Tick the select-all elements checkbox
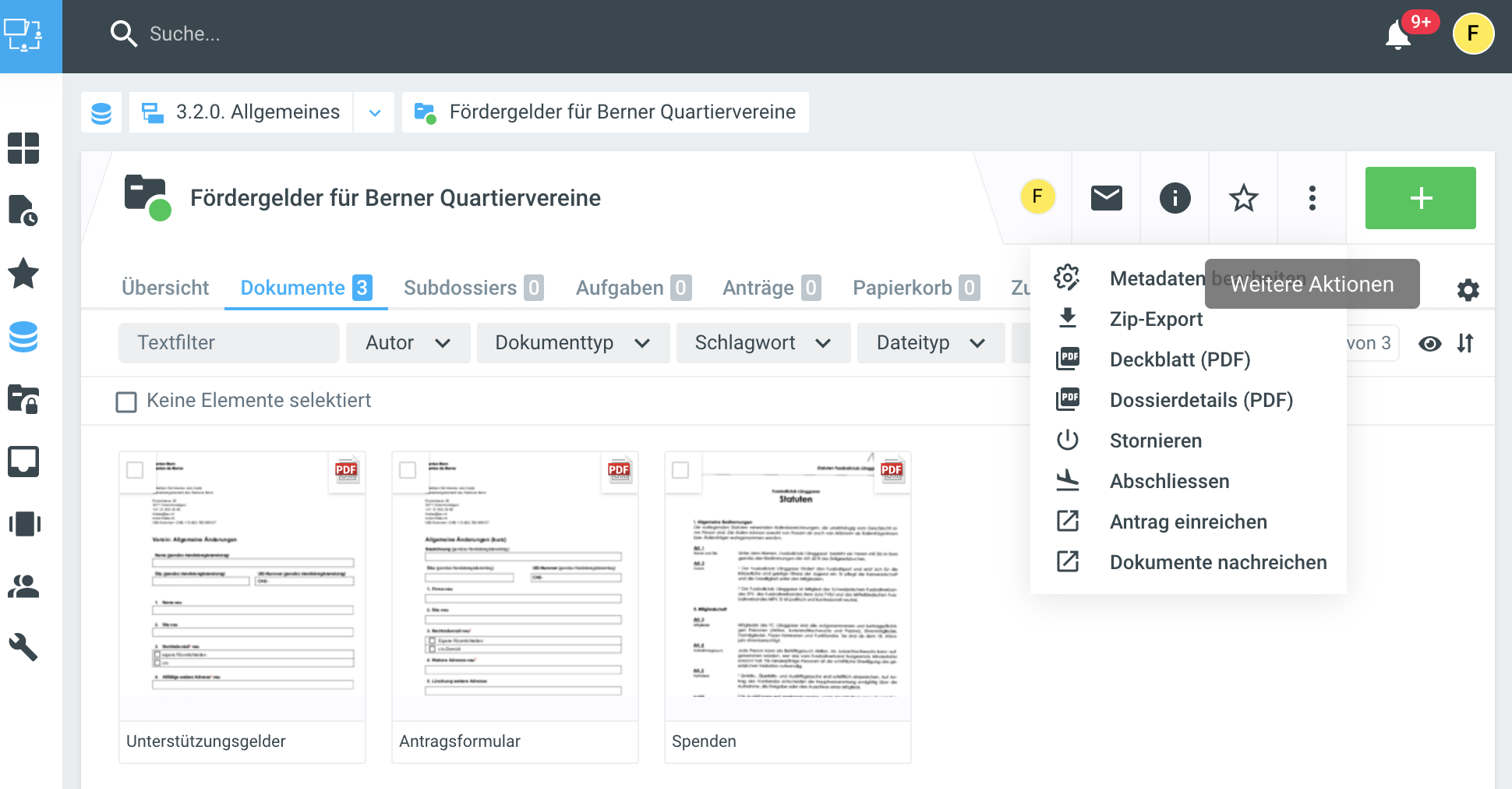Viewport: 1512px width, 789px height. point(126,402)
